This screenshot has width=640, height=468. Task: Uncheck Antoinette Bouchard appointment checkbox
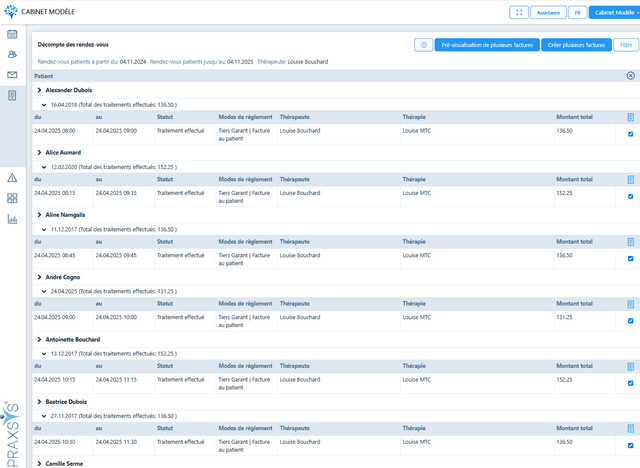[x=630, y=382]
